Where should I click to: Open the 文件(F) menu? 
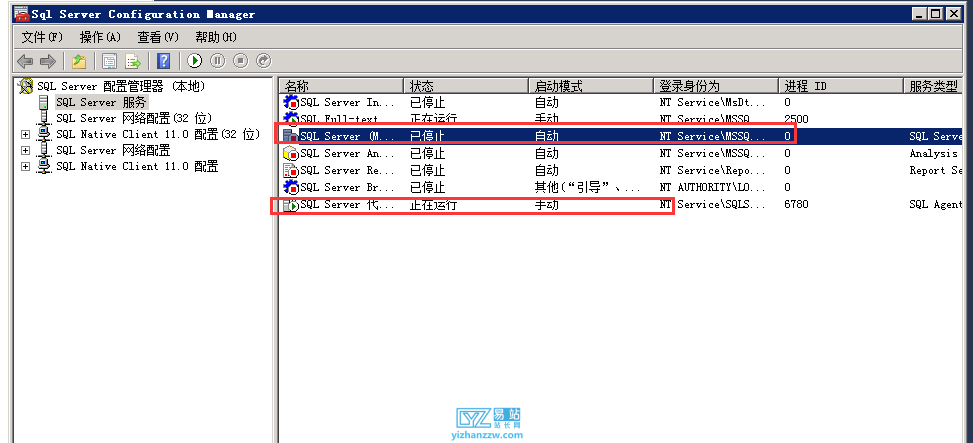tap(42, 37)
